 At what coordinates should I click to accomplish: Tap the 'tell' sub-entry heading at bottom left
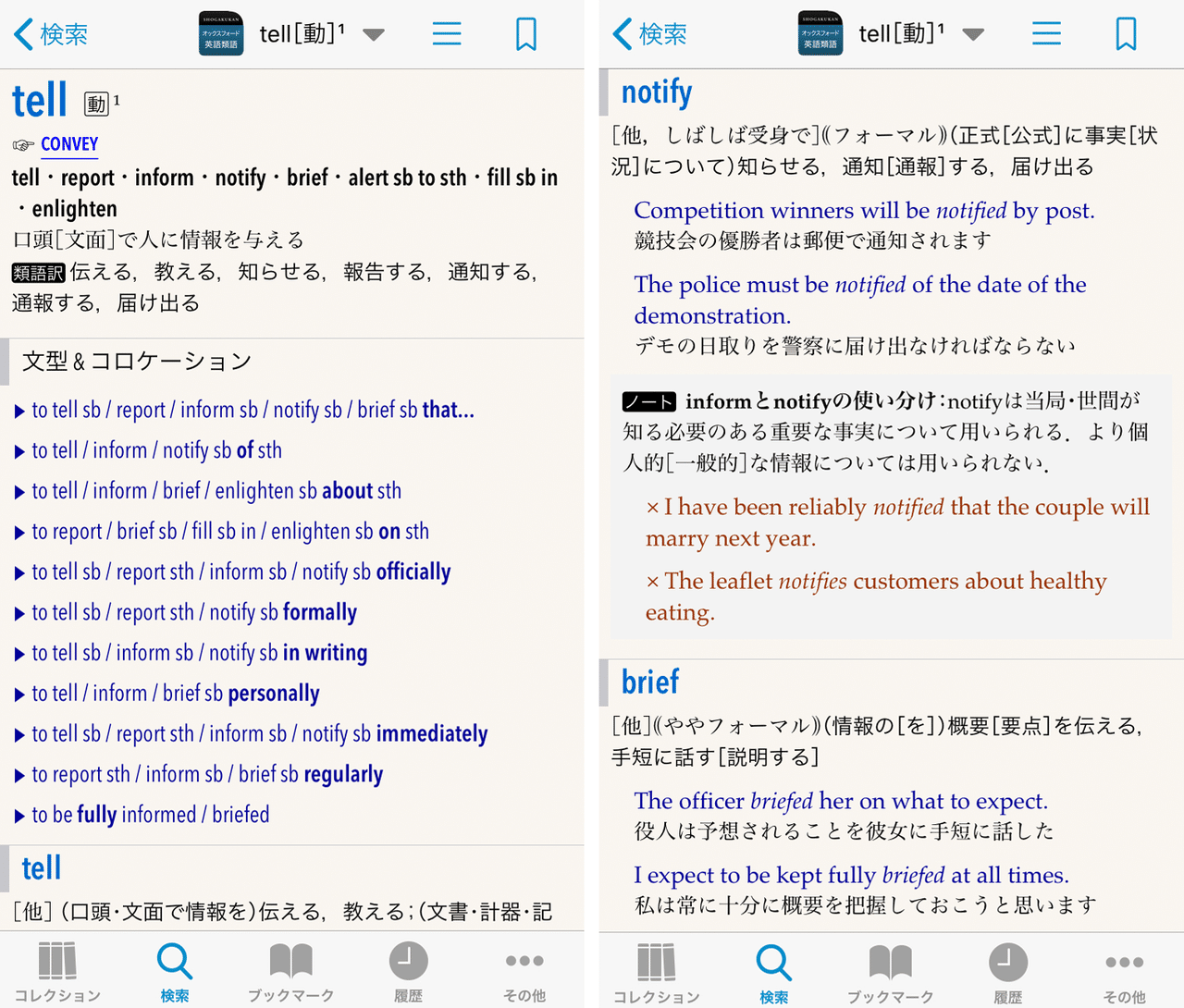click(42, 868)
